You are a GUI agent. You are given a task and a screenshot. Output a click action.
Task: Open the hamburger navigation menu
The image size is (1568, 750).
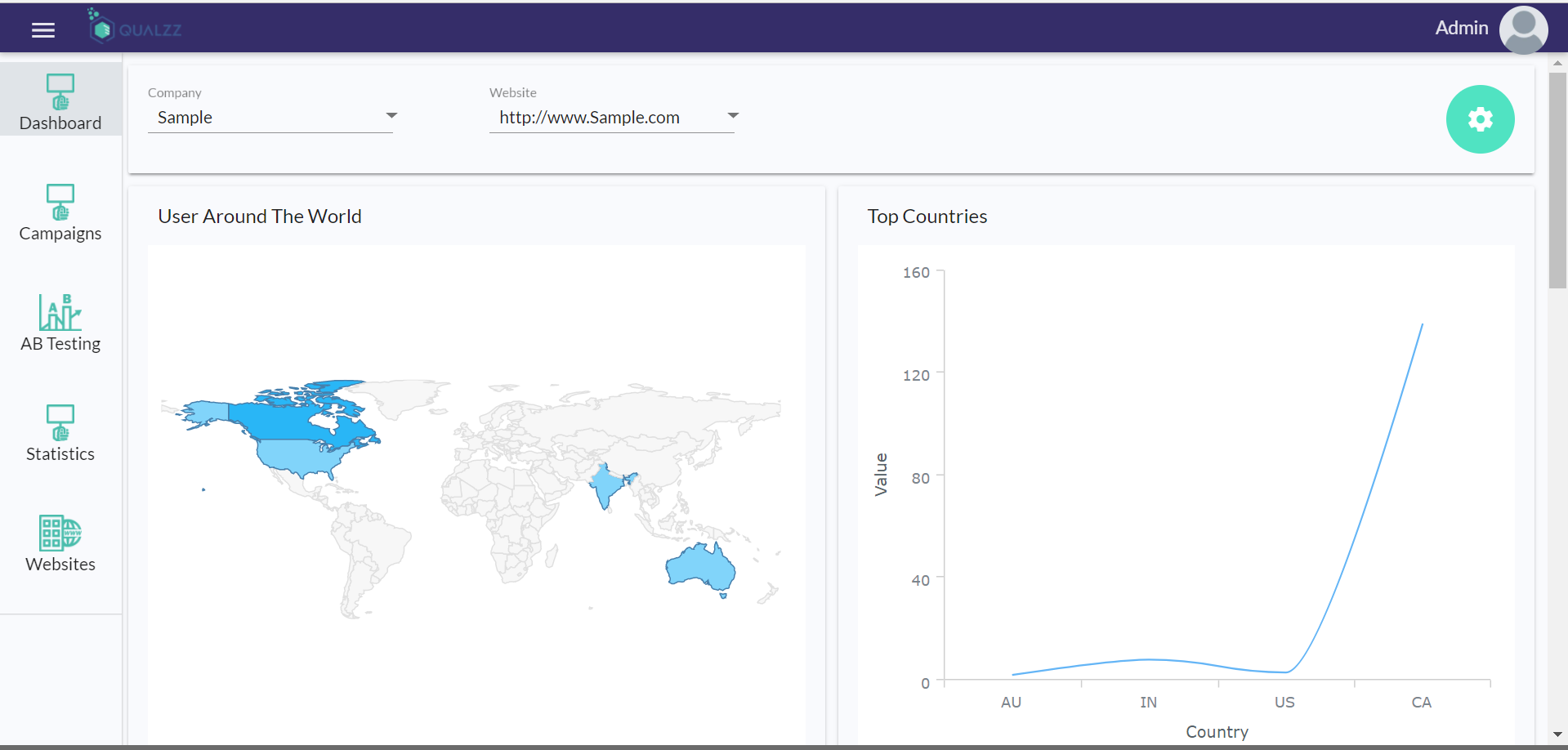pos(43,30)
